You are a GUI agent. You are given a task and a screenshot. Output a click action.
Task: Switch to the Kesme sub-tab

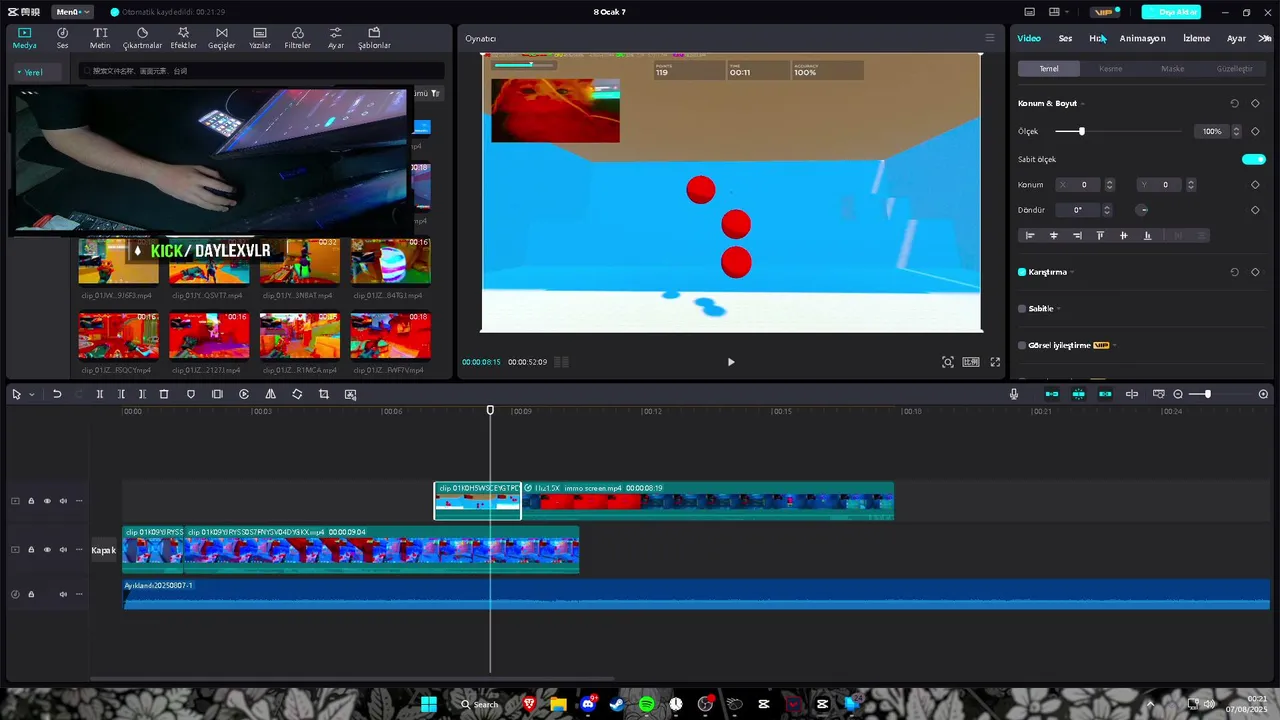point(1110,69)
